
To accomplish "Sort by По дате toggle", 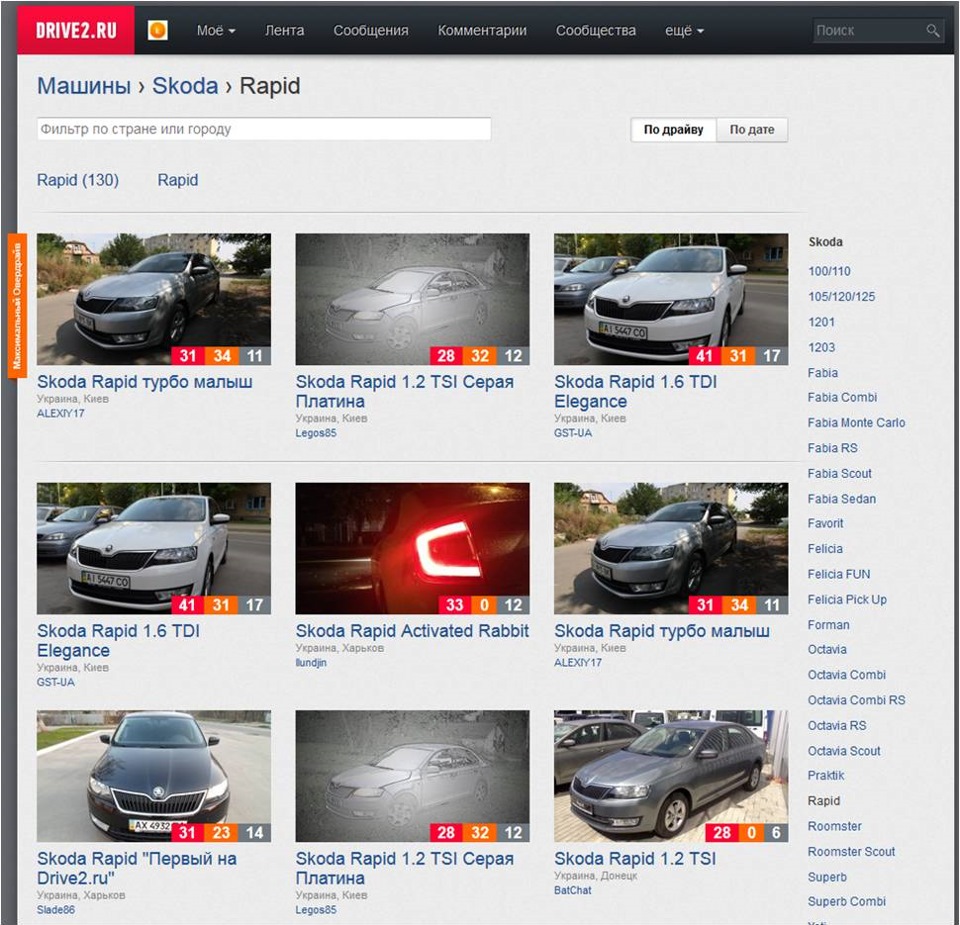I will click(752, 130).
